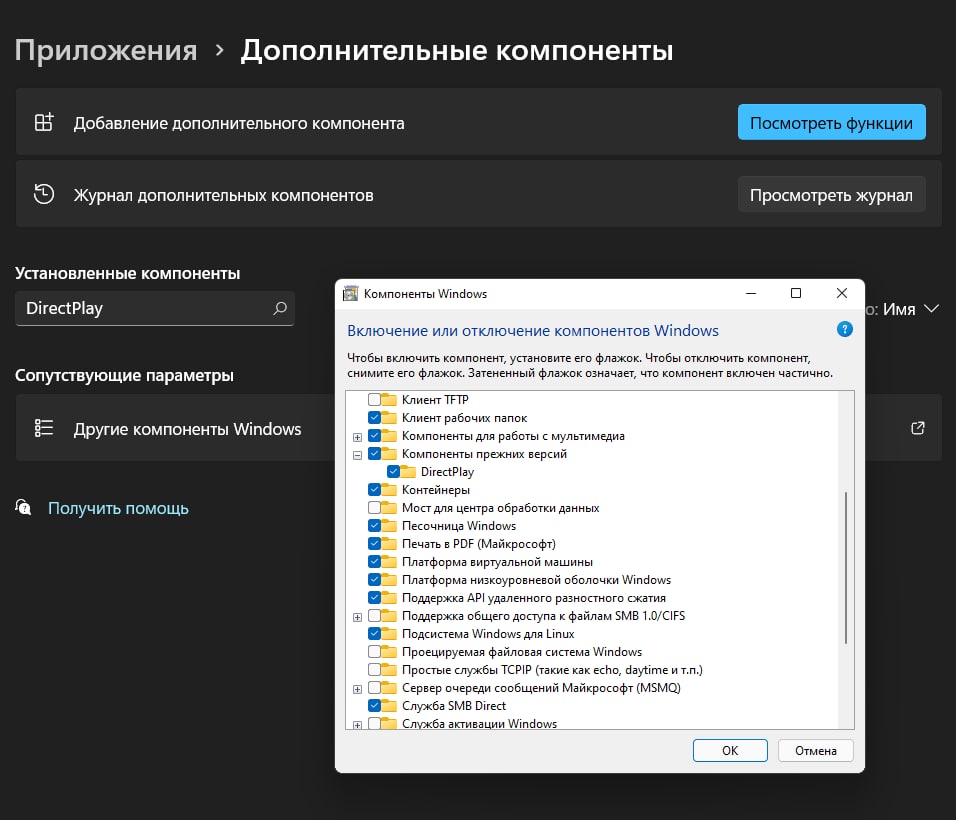Enable Мост для центра обработки данных
The width and height of the screenshot is (956, 820).
(x=374, y=508)
